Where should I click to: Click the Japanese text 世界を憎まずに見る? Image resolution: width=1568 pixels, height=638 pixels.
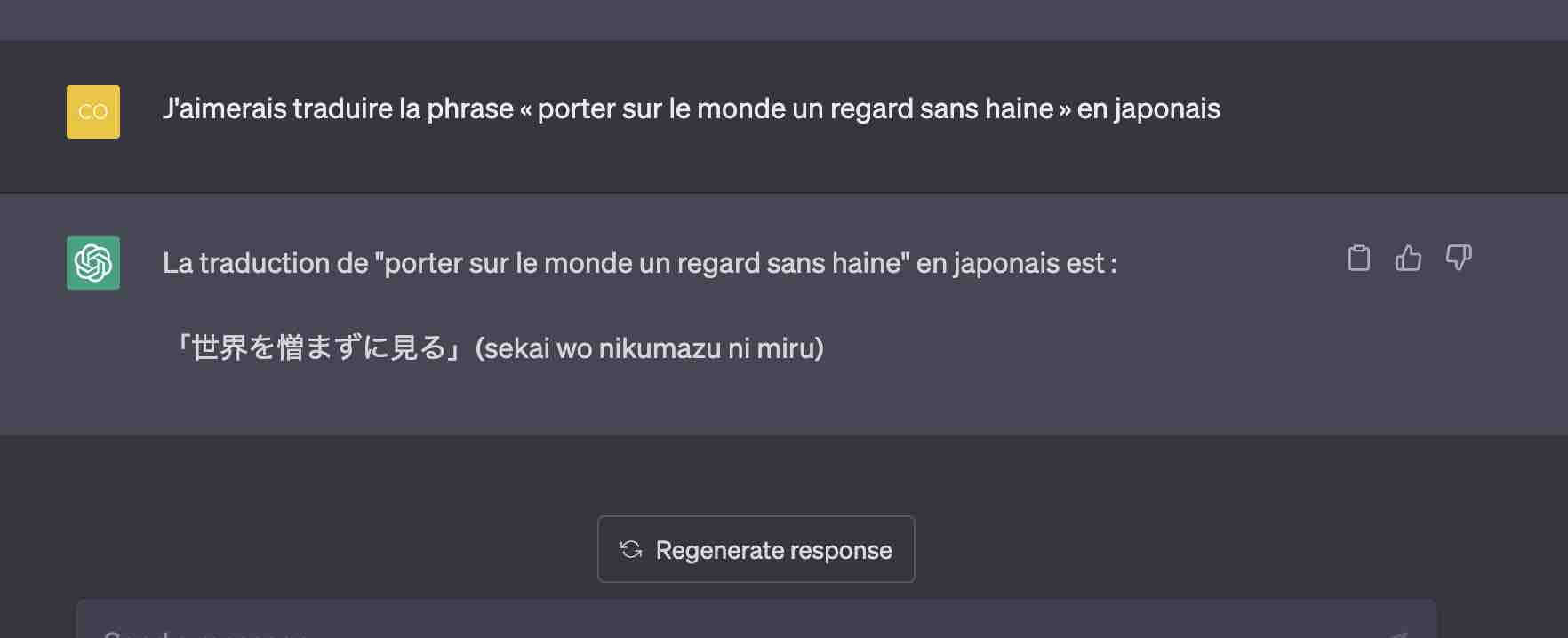coord(319,347)
